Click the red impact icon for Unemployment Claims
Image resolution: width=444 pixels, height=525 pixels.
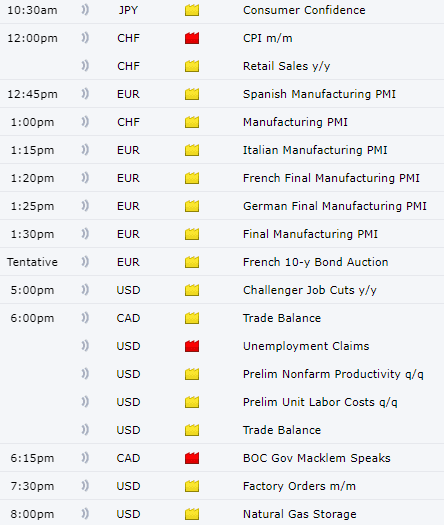[192, 346]
